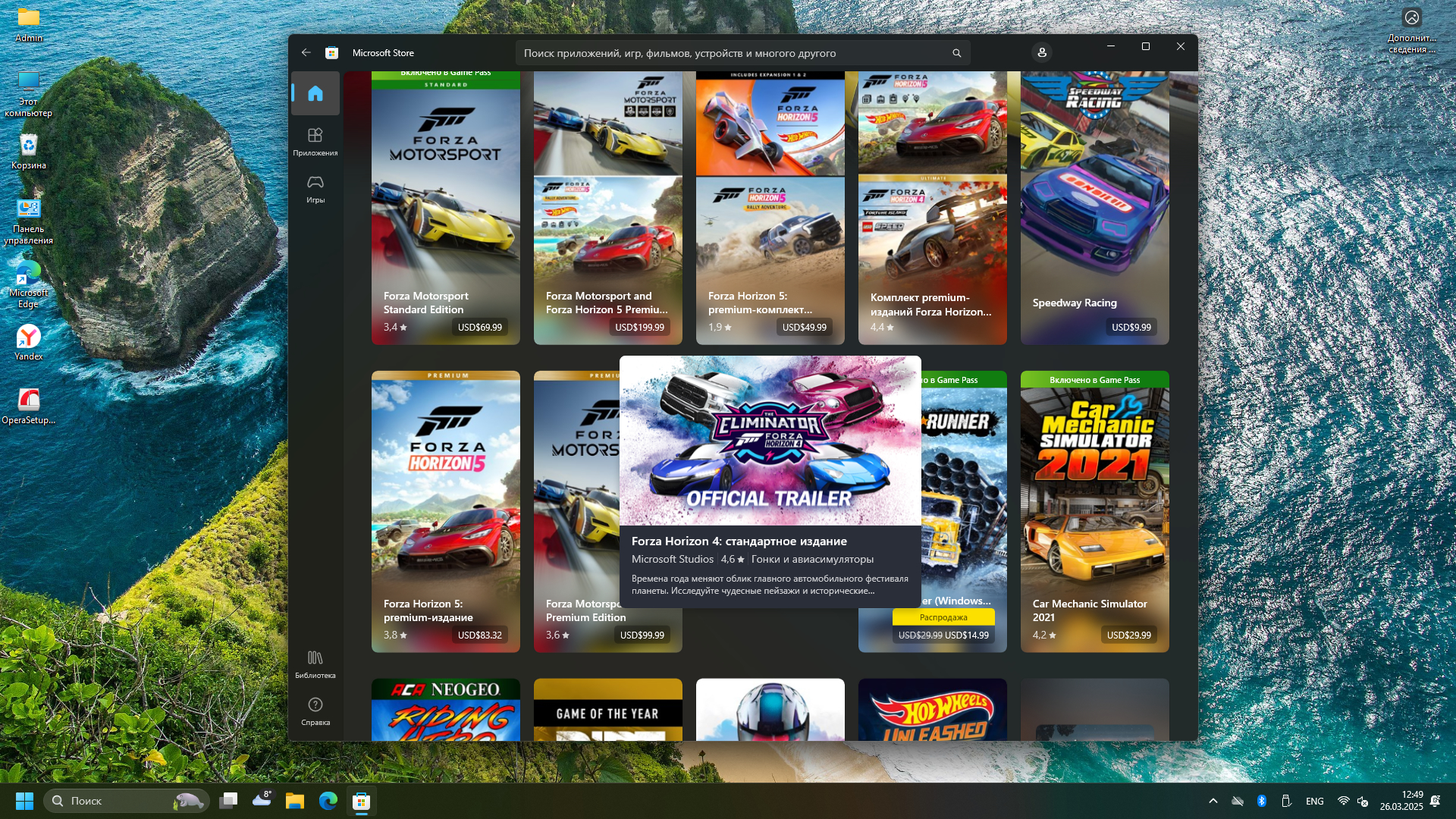The image size is (1456, 819).
Task: Open File Explorer from the taskbar
Action: 295,801
